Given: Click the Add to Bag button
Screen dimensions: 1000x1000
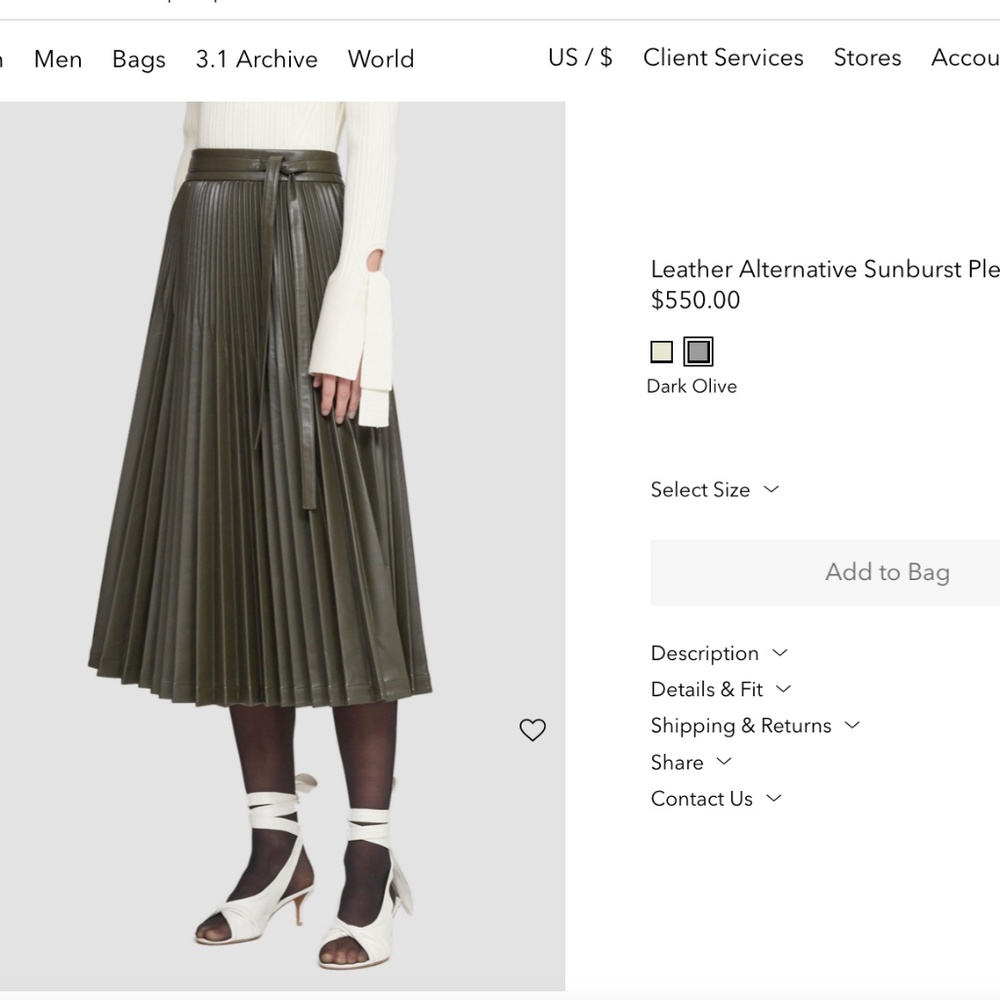Looking at the screenshot, I should [x=886, y=571].
